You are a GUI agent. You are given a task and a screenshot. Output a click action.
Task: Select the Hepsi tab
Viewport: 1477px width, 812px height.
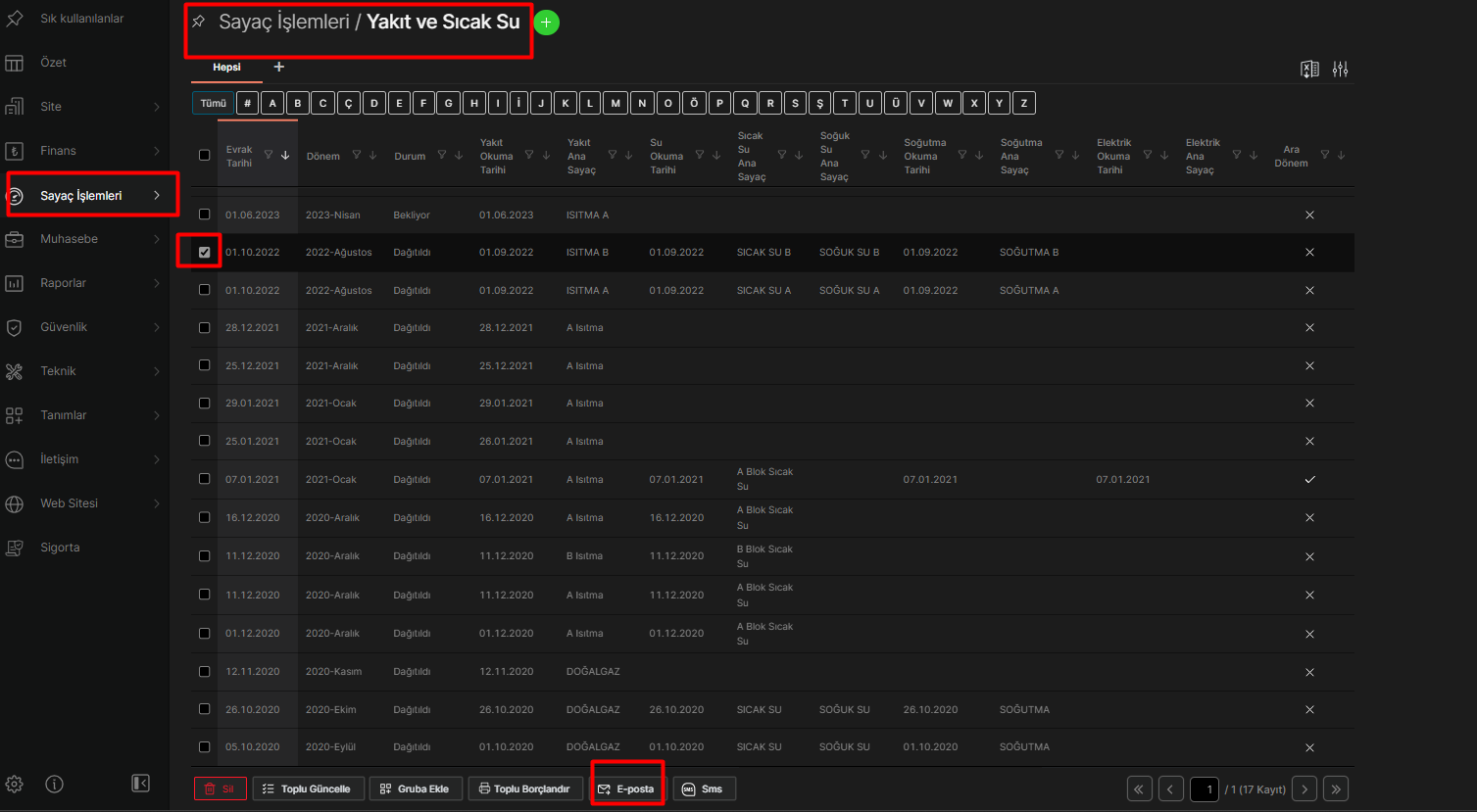(x=226, y=68)
